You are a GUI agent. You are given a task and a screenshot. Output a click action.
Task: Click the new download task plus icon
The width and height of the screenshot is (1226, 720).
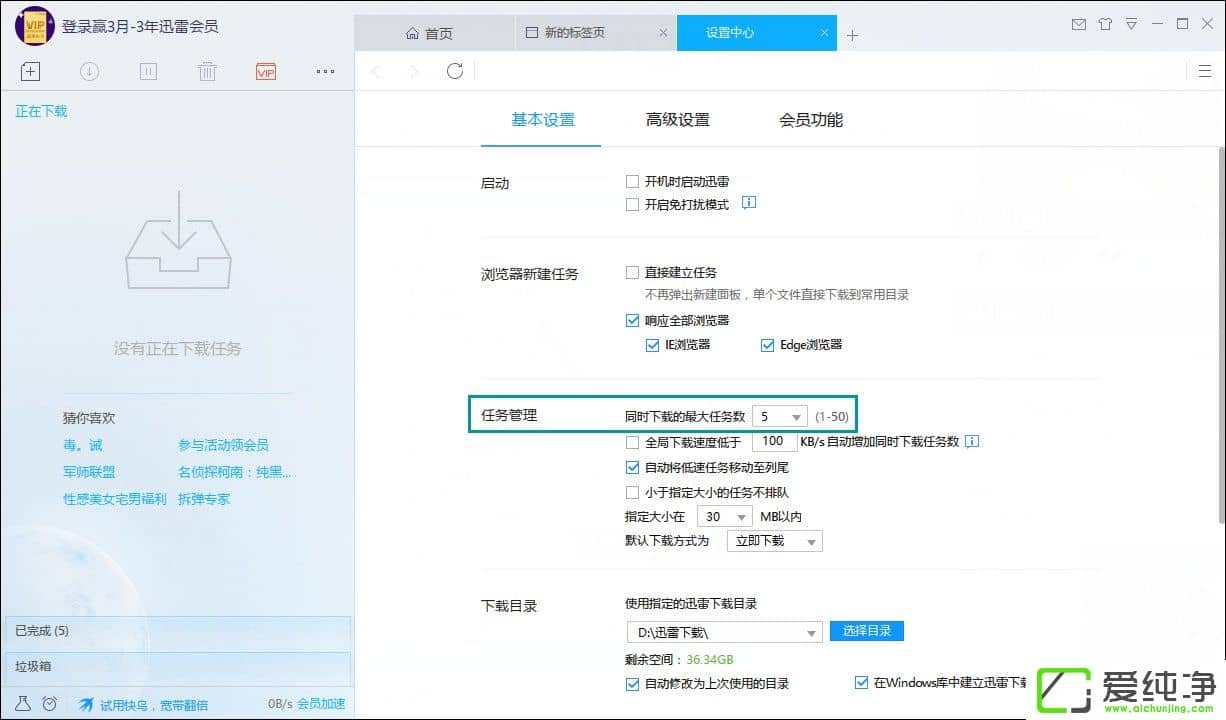30,71
